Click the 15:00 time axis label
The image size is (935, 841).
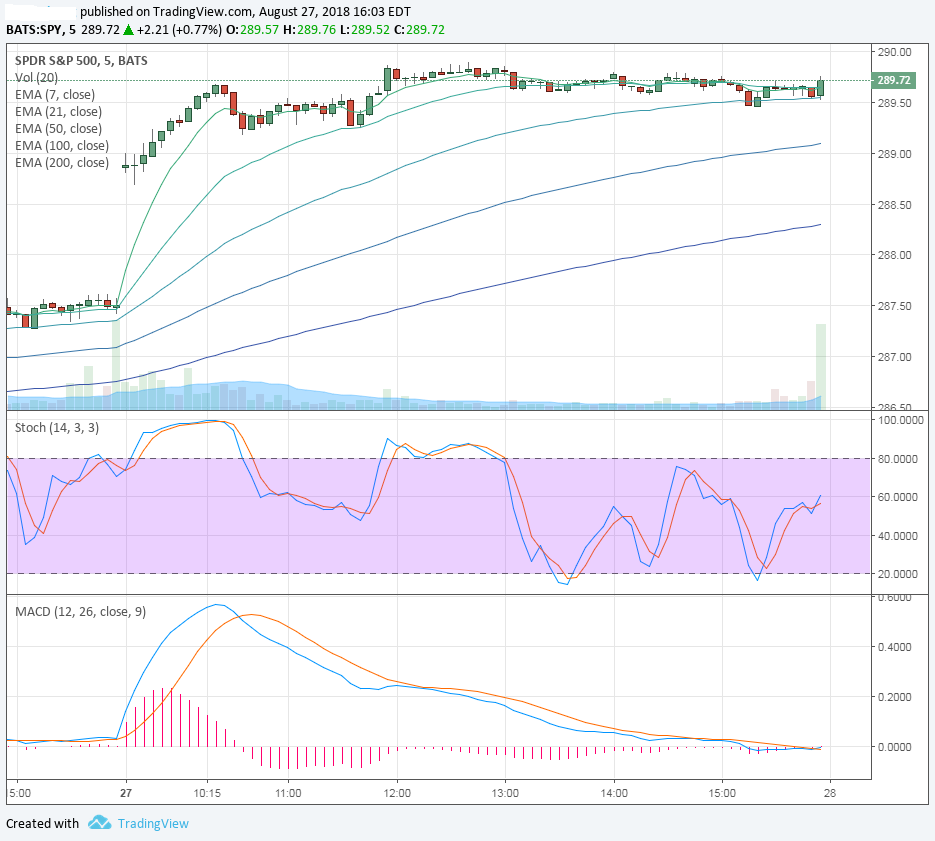pyautogui.click(x=722, y=793)
